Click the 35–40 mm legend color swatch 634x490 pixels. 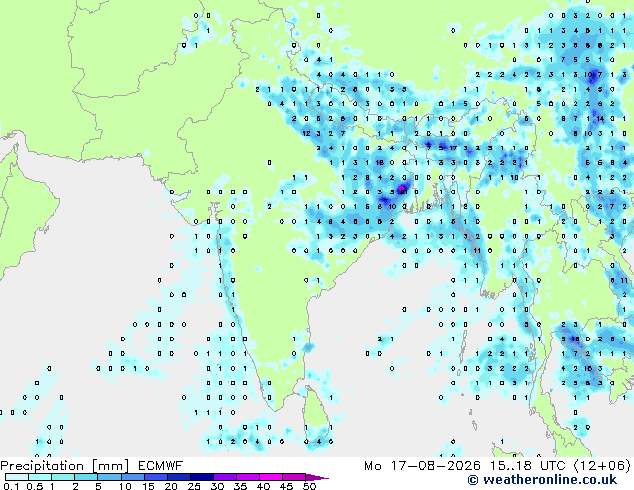click(x=247, y=477)
